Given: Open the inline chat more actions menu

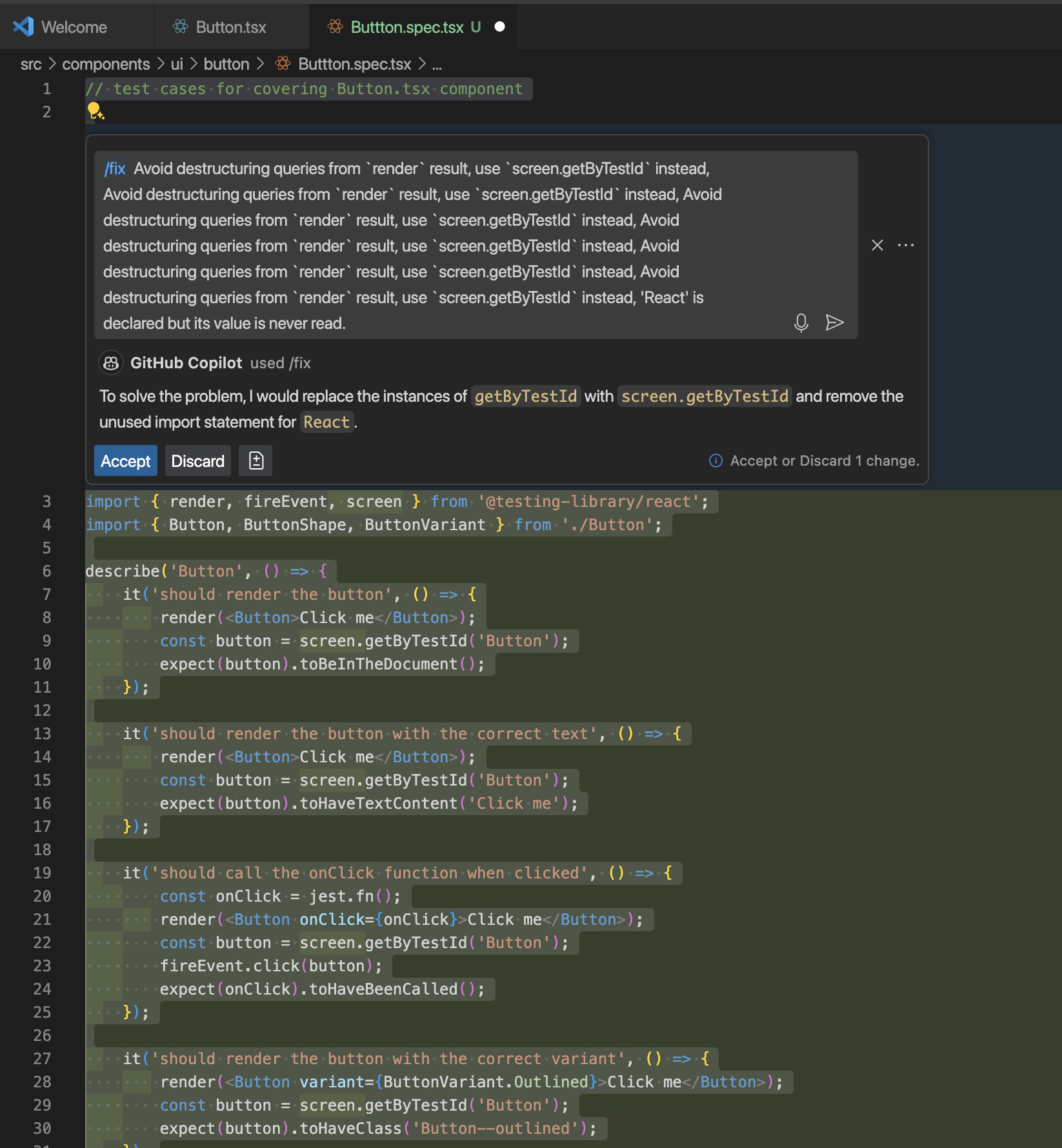Looking at the screenshot, I should tap(906, 245).
